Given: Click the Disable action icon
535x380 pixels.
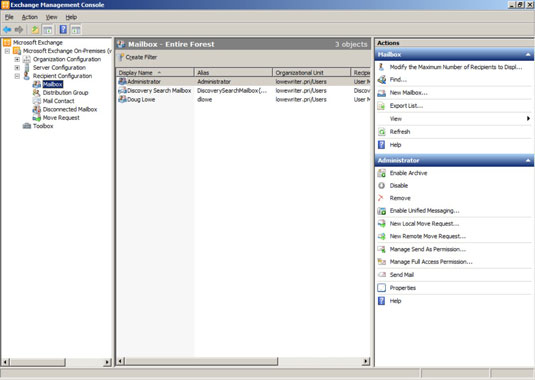Looking at the screenshot, I should pos(381,186).
